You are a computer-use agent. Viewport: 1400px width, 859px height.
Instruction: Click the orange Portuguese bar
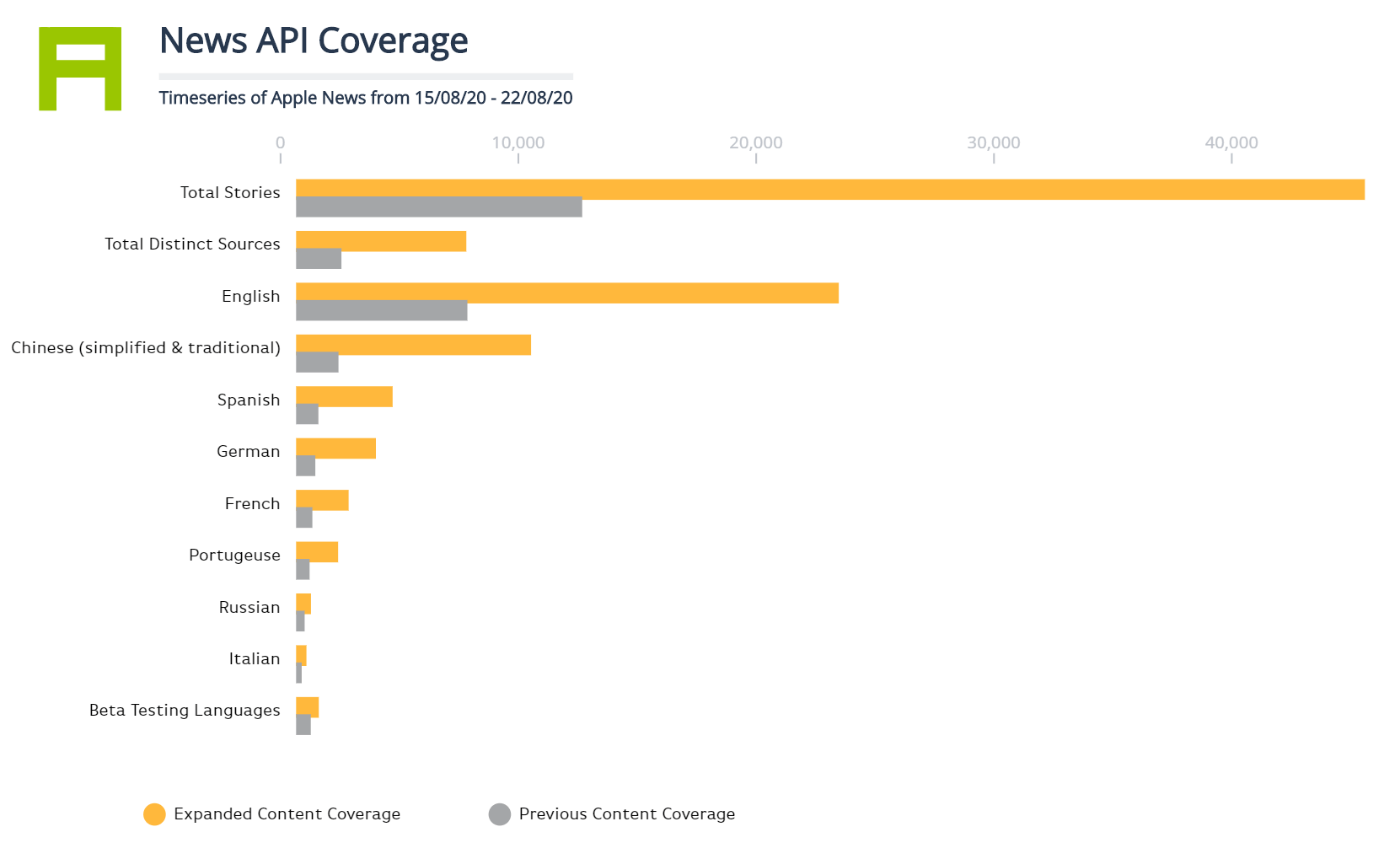(317, 552)
